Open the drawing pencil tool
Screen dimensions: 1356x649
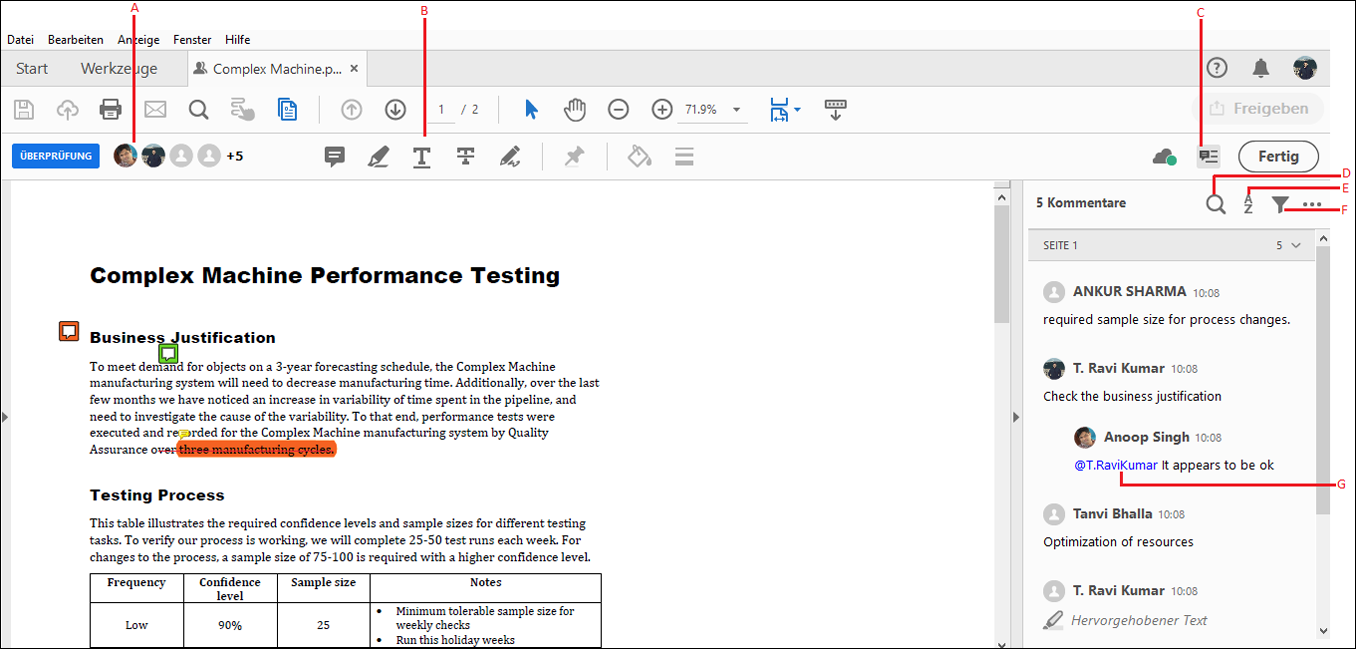point(510,156)
